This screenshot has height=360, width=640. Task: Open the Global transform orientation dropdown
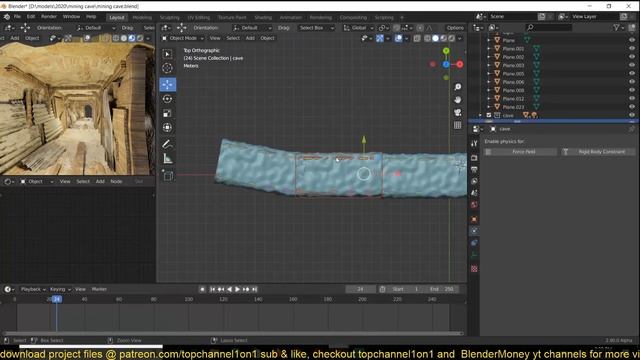tap(358, 28)
